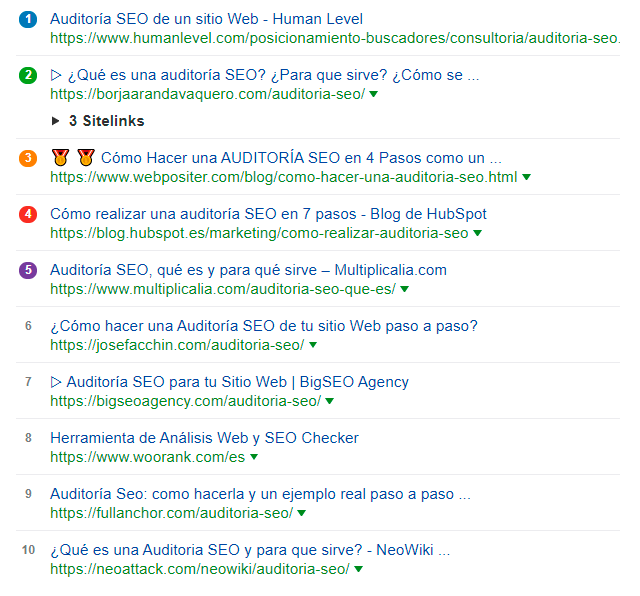Click the webpositer.com blog URL

click(x=284, y=177)
